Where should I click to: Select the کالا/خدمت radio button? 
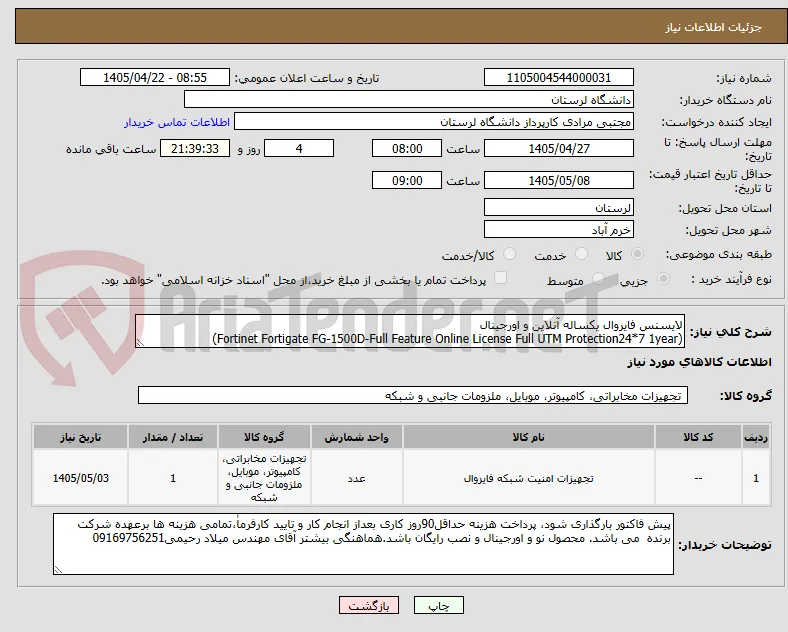[510, 254]
